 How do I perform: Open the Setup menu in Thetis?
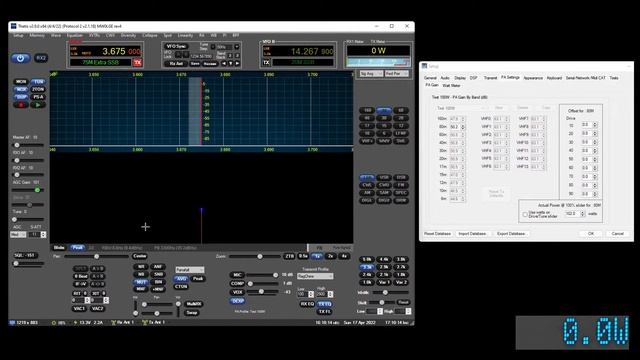coord(18,36)
